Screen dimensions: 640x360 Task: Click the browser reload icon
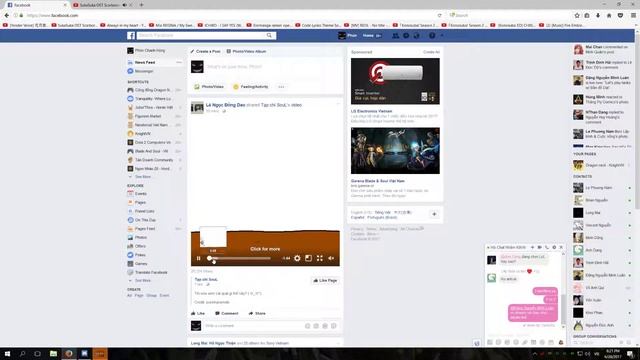pos(440,16)
